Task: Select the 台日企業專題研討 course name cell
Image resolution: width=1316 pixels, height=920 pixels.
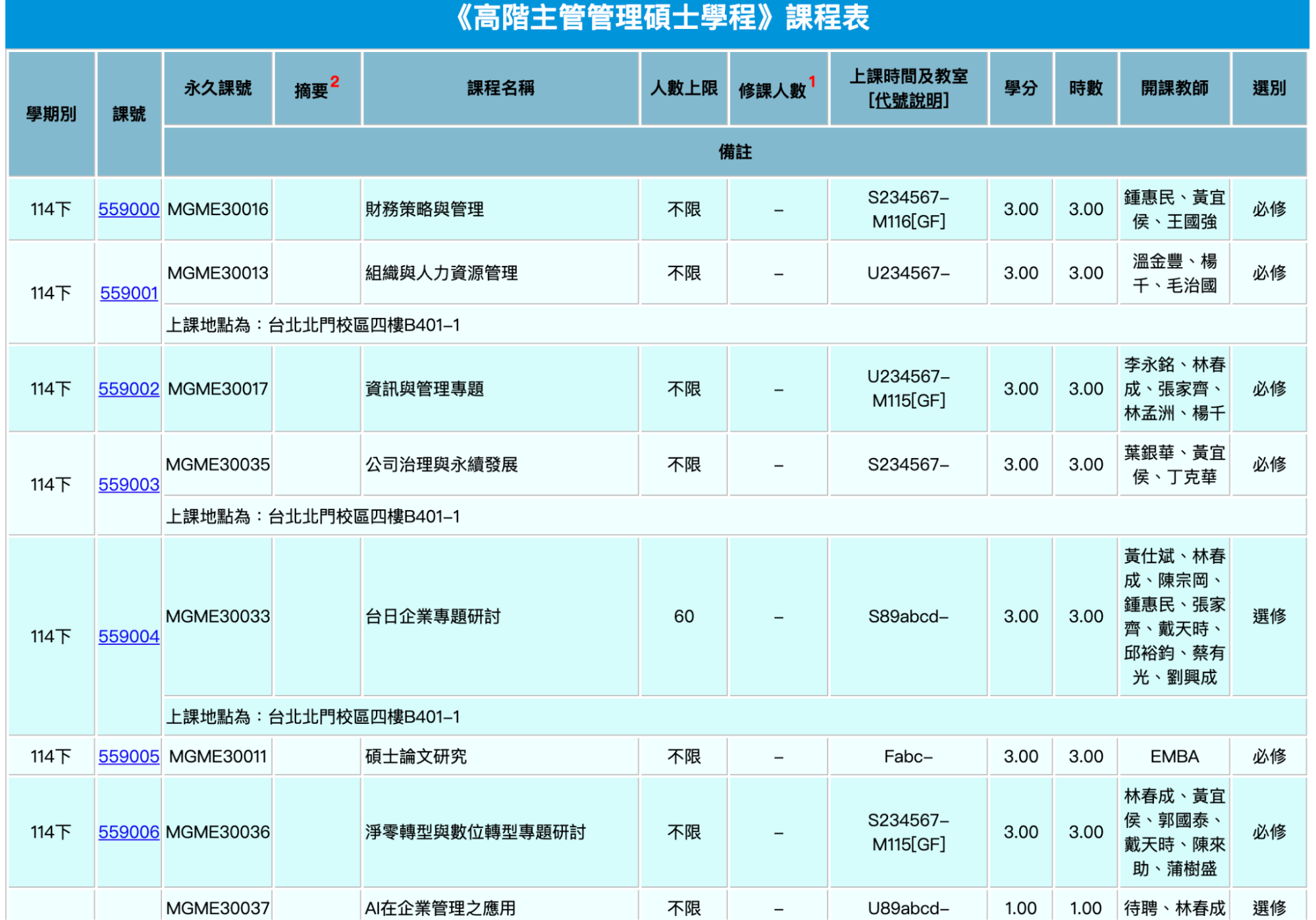Action: [433, 617]
